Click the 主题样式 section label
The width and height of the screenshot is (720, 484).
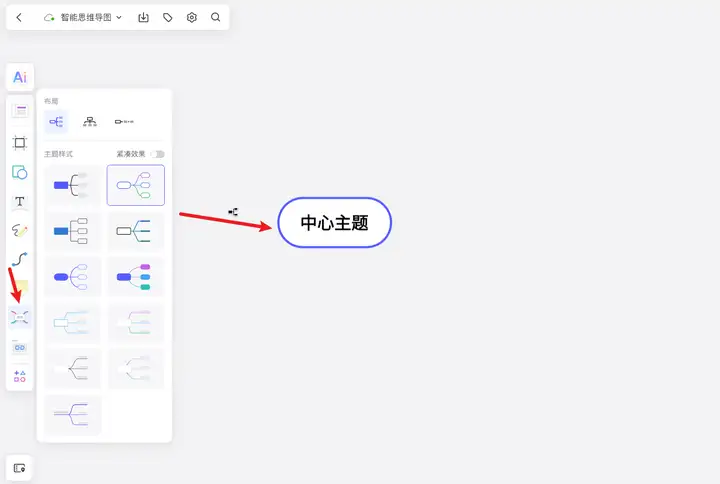click(x=58, y=154)
